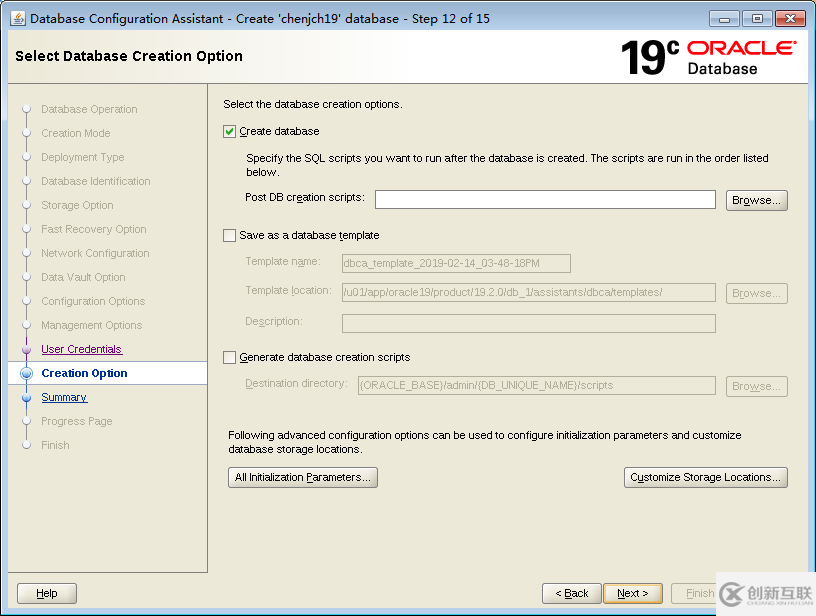This screenshot has width=816, height=616.
Task: Select Progress Page step
Action: click(76, 421)
